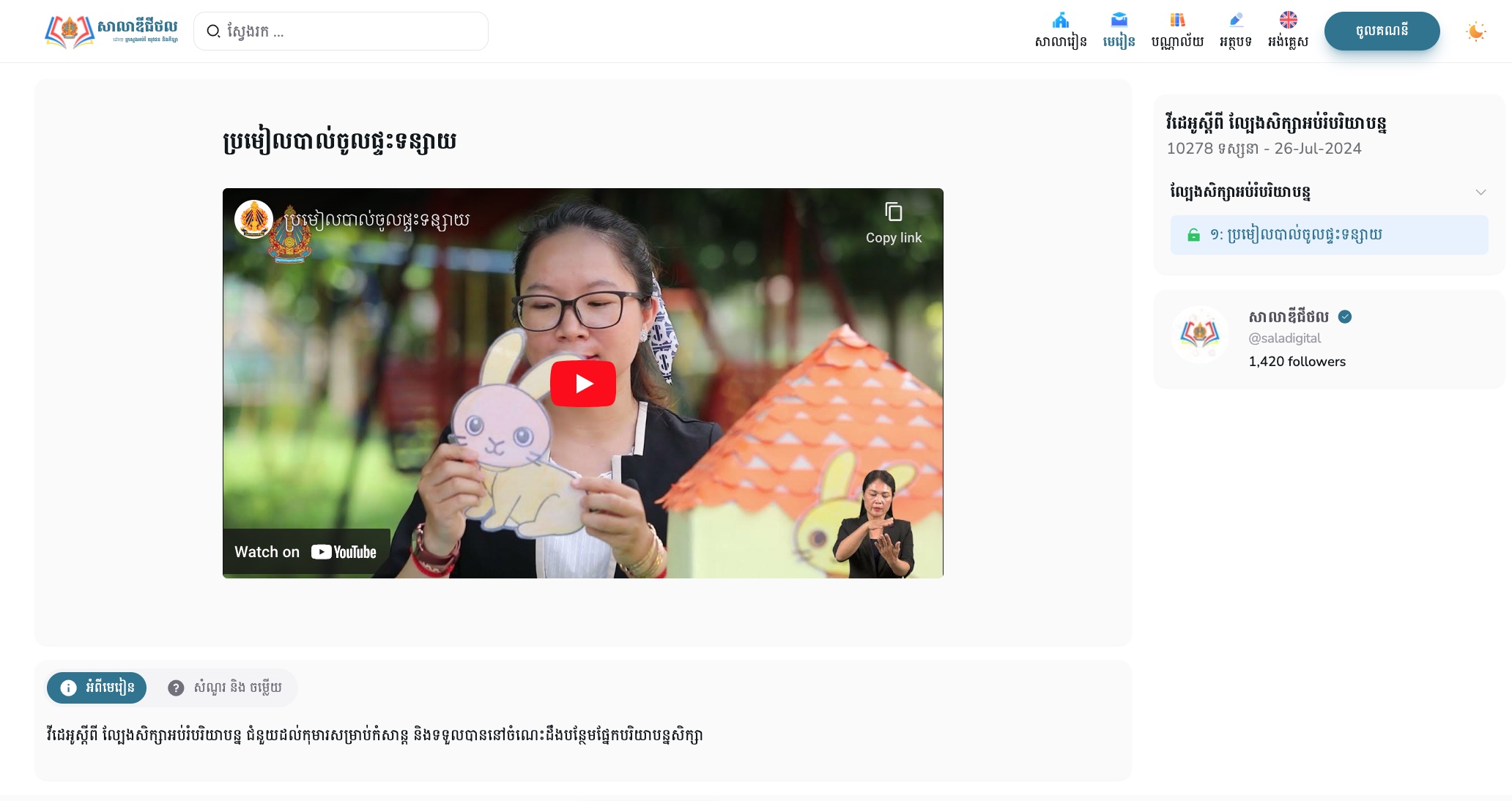Switch to the Questions and Answers tab
This screenshot has height=801, width=1512.
coord(225,688)
